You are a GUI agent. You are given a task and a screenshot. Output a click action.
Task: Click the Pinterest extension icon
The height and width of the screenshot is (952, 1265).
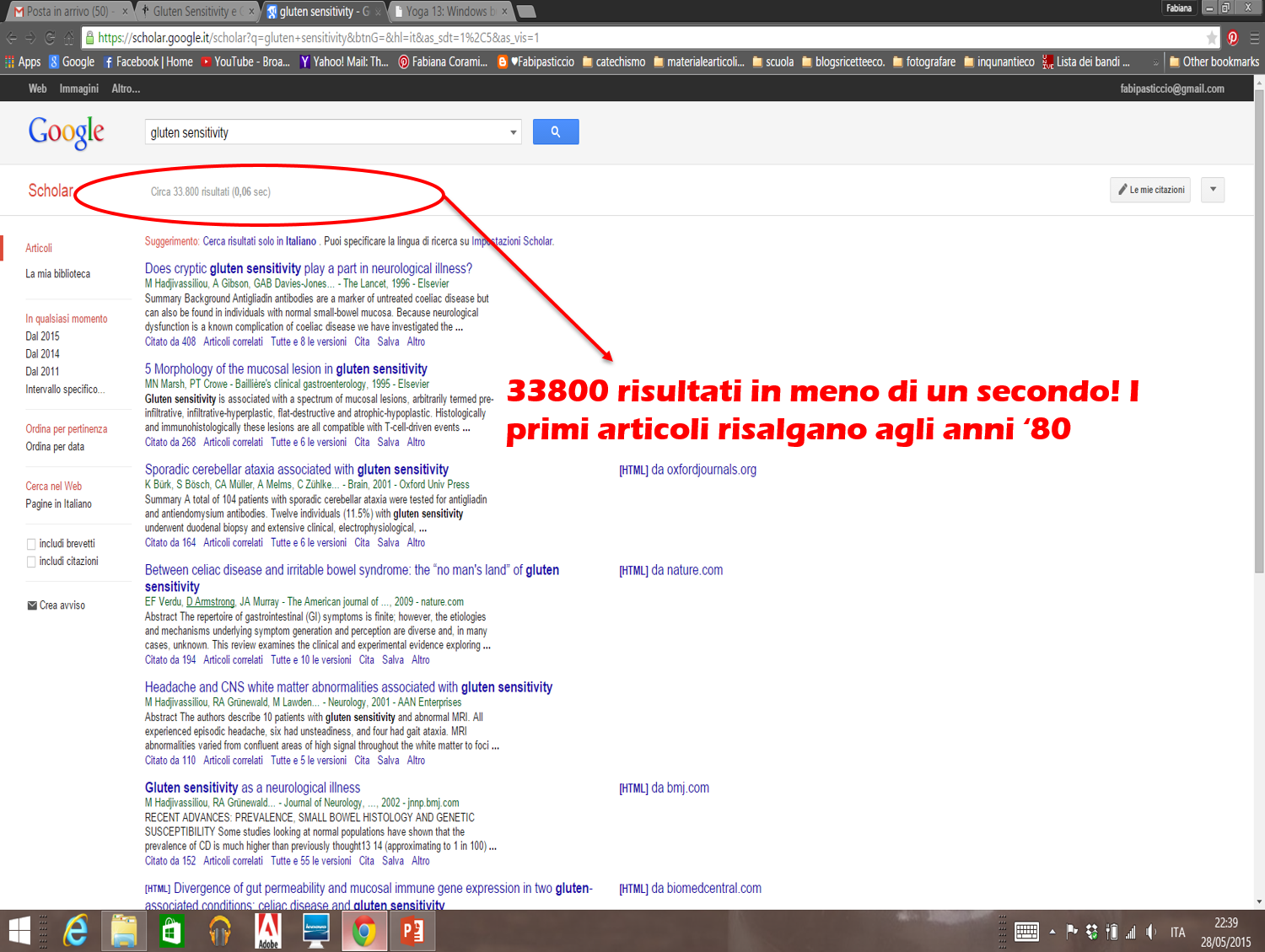[x=1233, y=38]
